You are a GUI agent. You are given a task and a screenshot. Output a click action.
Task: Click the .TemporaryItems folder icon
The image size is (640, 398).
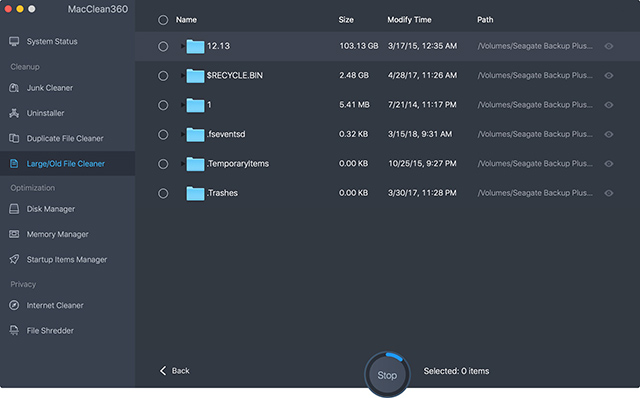pos(195,164)
